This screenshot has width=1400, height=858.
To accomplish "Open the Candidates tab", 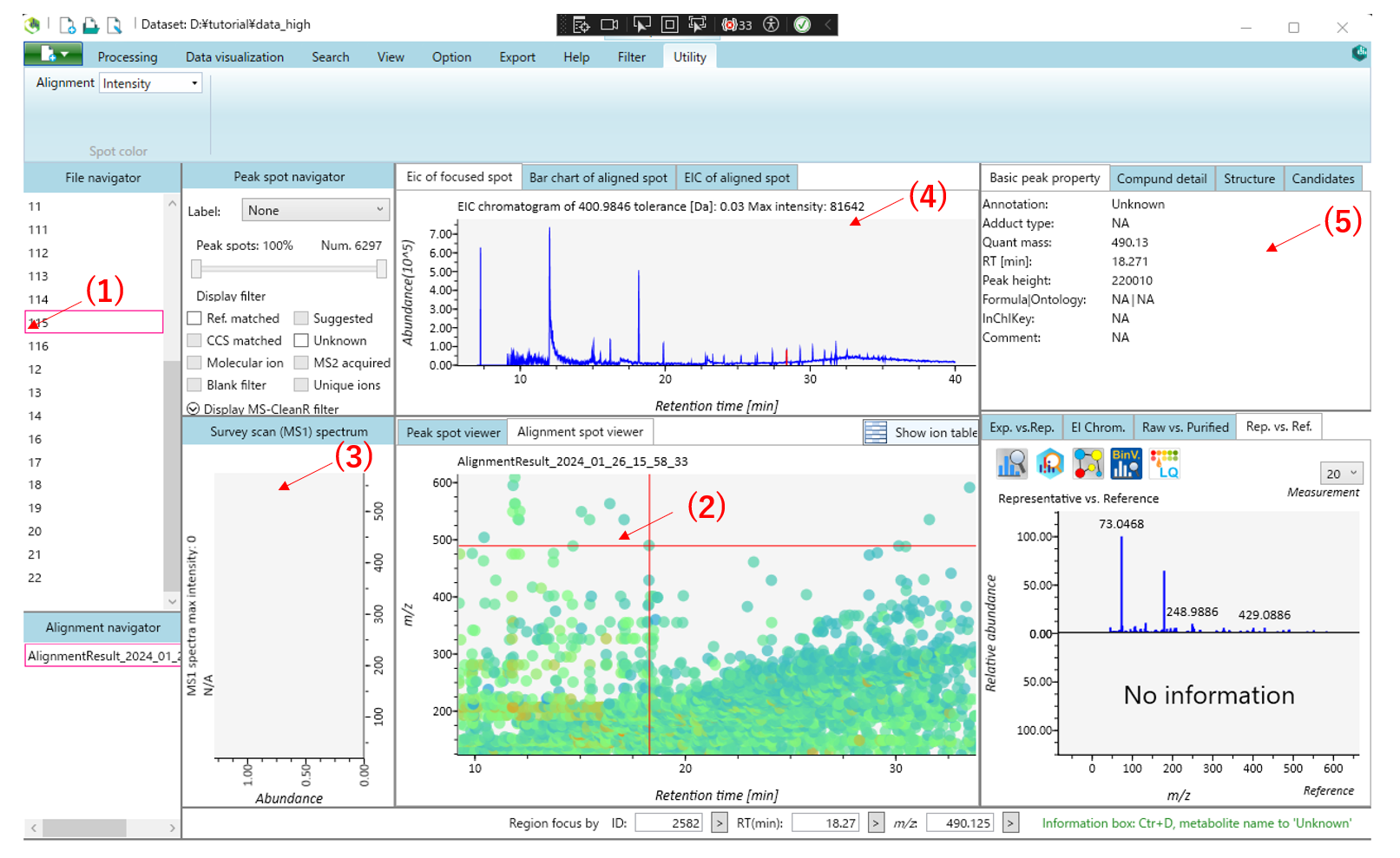I will (x=1323, y=179).
